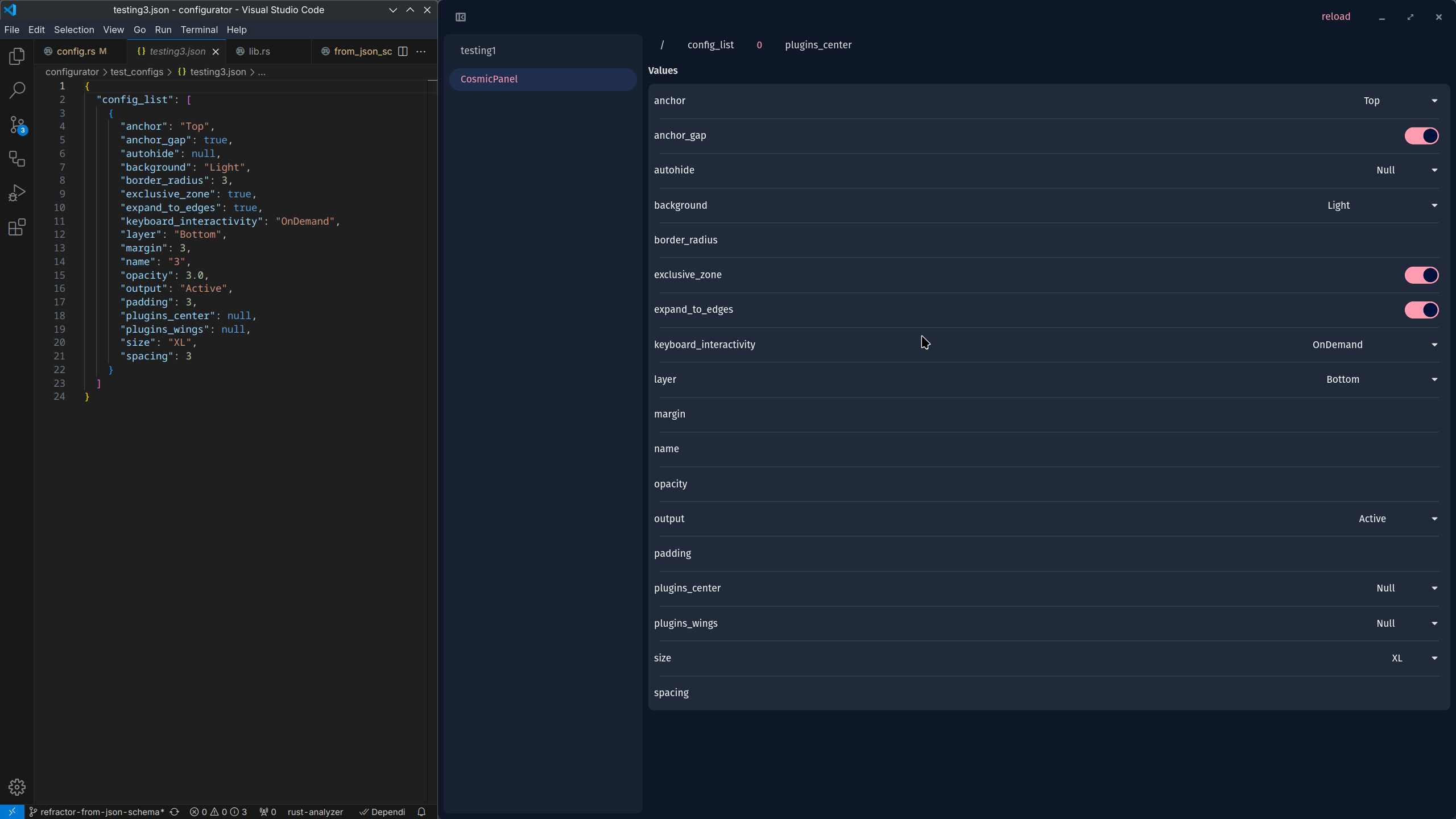
Task: Turn off the expand_to_edges switch
Action: 1421,309
